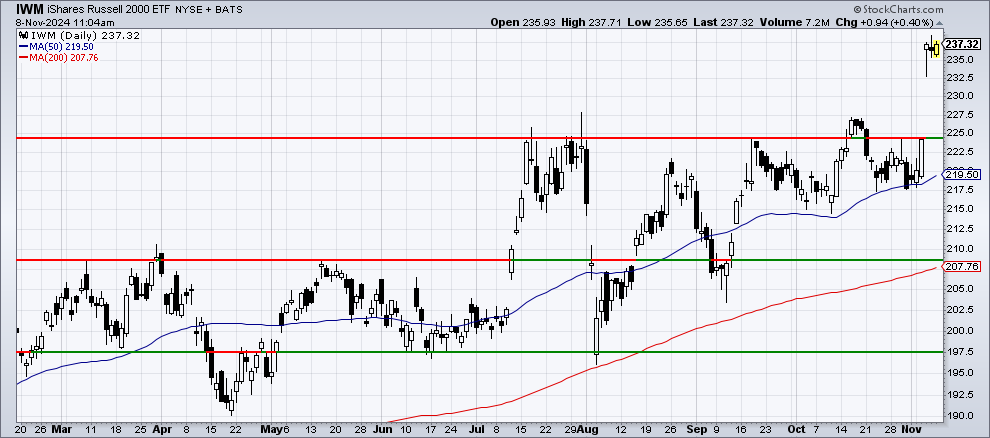Click the 225.0 y-axis label
Image resolution: width=990 pixels, height=438 pixels.
(960, 133)
